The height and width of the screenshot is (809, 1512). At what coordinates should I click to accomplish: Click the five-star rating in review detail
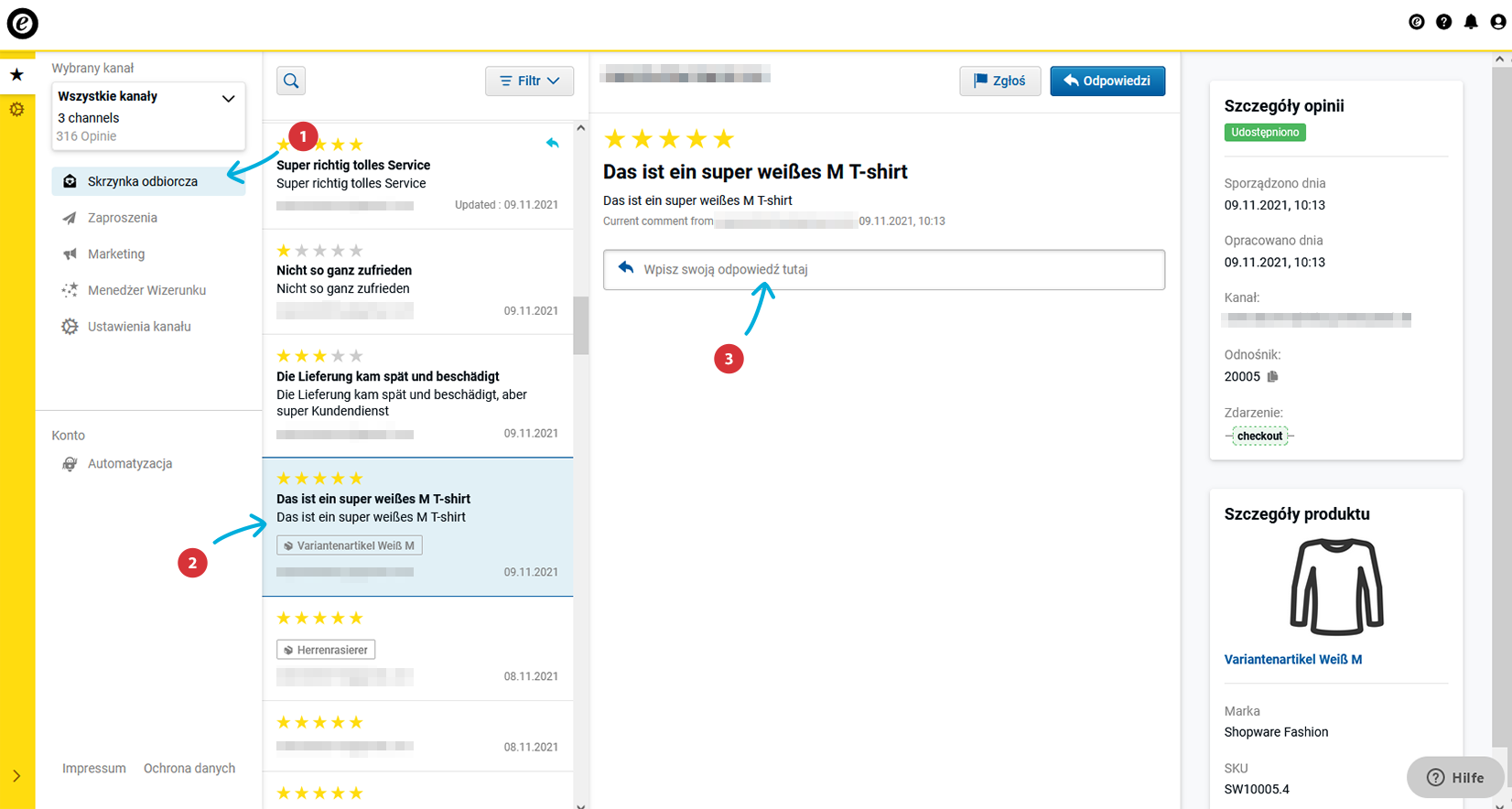[669, 138]
